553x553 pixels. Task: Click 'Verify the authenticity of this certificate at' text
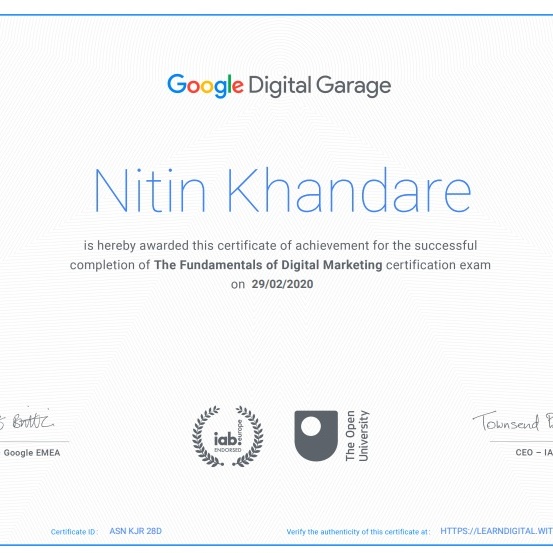(358, 531)
